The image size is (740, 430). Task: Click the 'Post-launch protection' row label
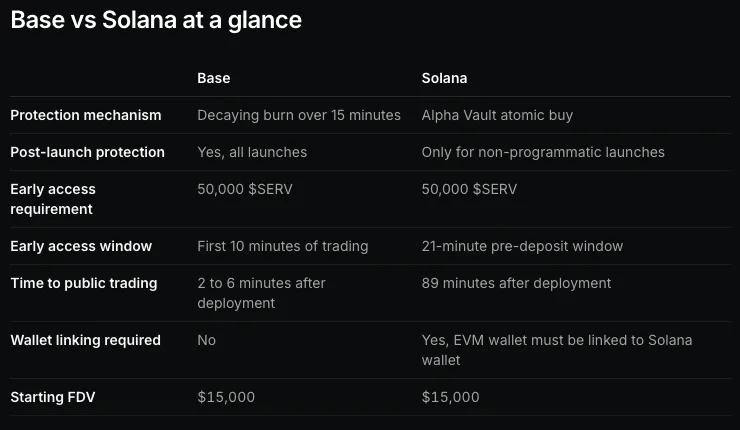point(87,152)
